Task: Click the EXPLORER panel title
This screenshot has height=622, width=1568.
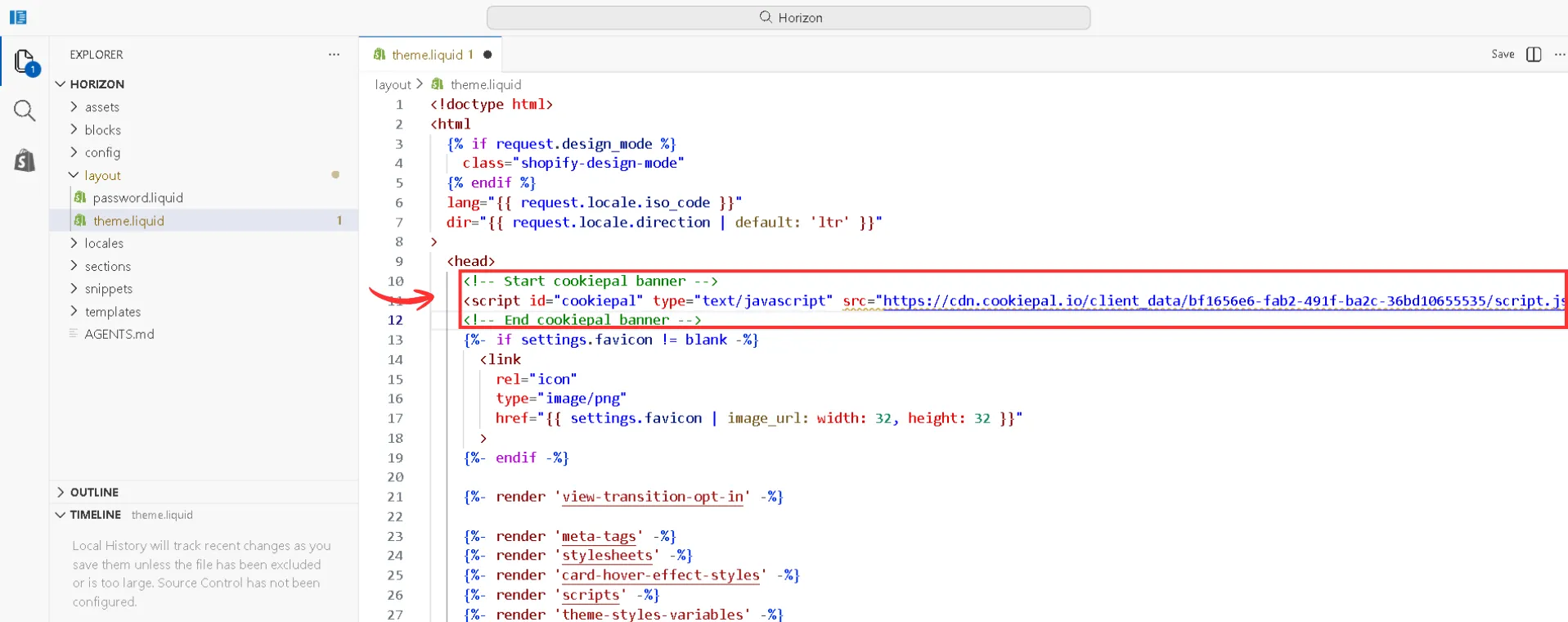Action: click(97, 55)
